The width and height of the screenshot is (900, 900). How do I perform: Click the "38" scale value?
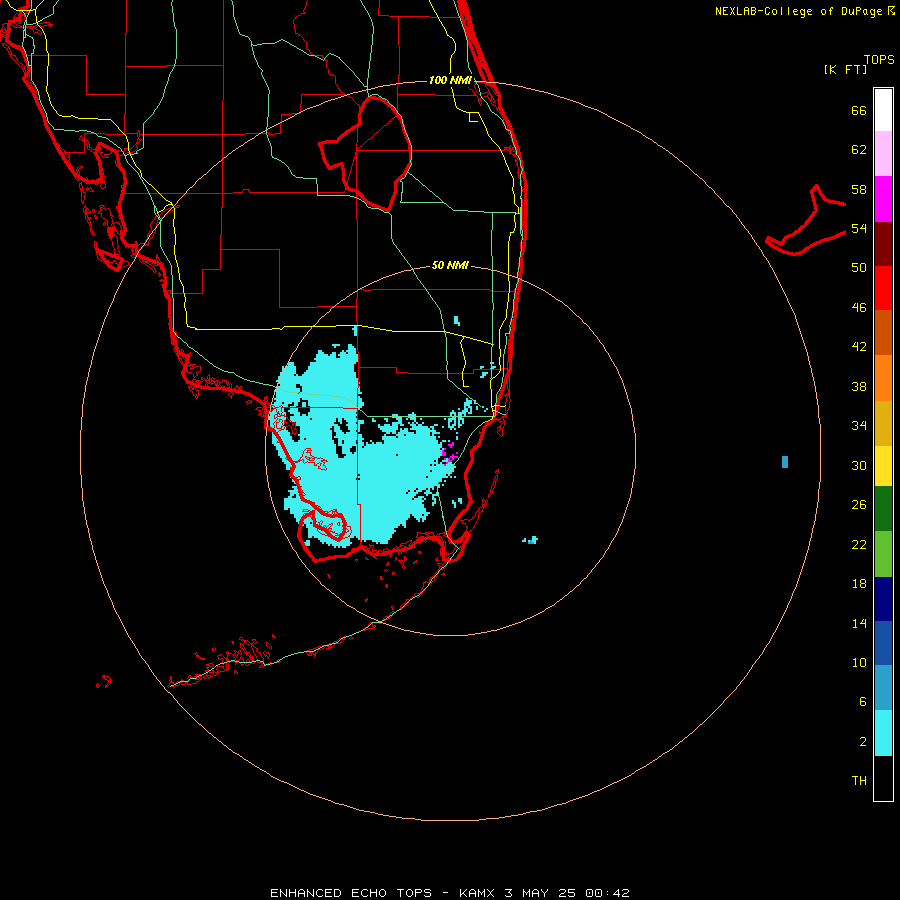[859, 386]
